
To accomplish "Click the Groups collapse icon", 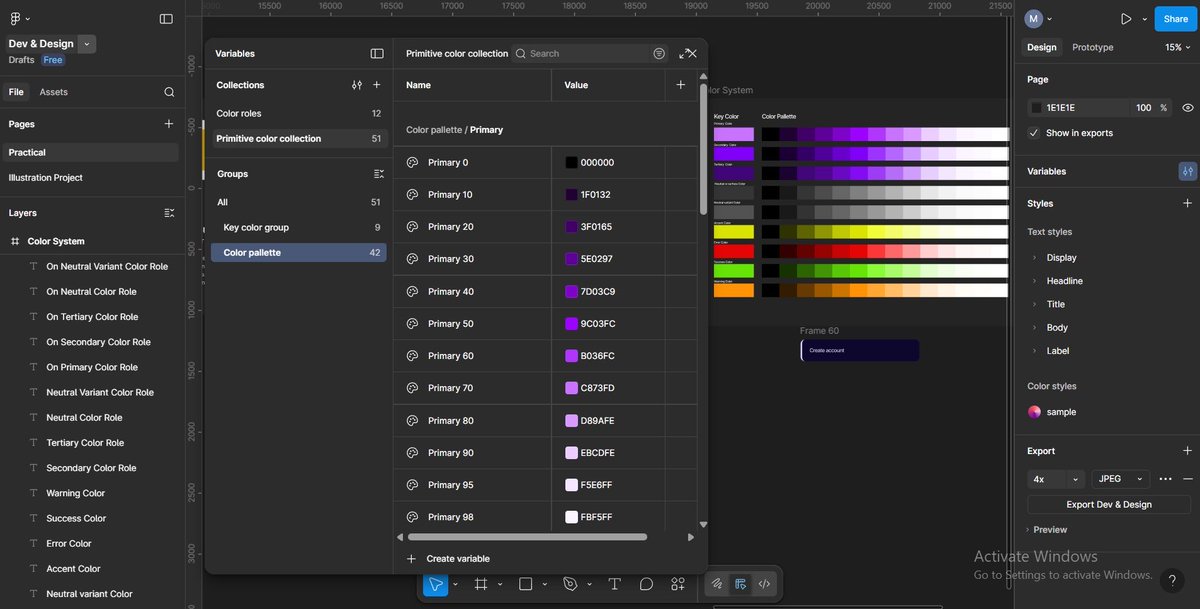I will pyautogui.click(x=378, y=174).
